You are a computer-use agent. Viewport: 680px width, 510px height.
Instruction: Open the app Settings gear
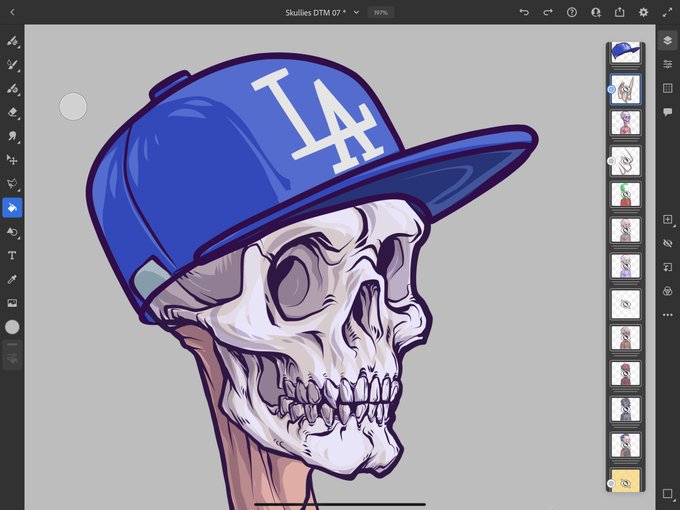pyautogui.click(x=644, y=12)
